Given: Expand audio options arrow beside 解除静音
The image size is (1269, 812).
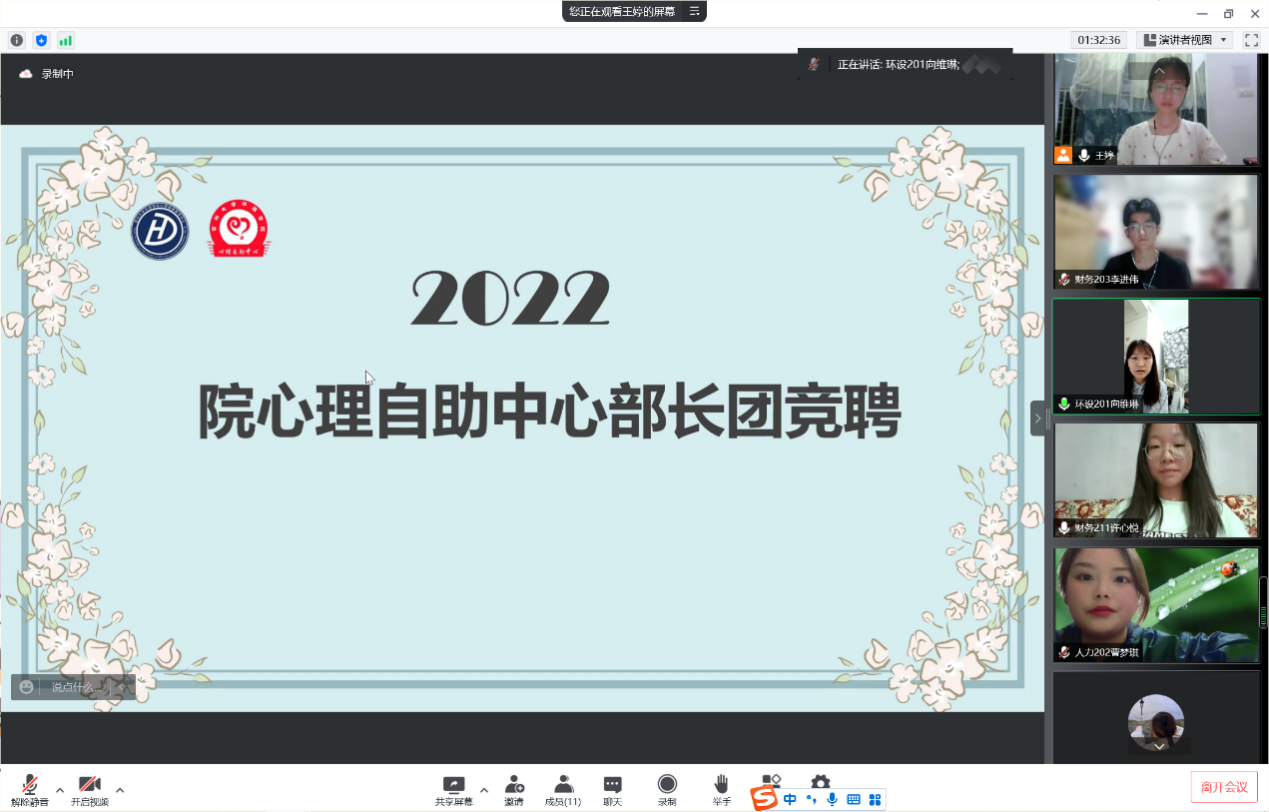Looking at the screenshot, I should tap(60, 789).
